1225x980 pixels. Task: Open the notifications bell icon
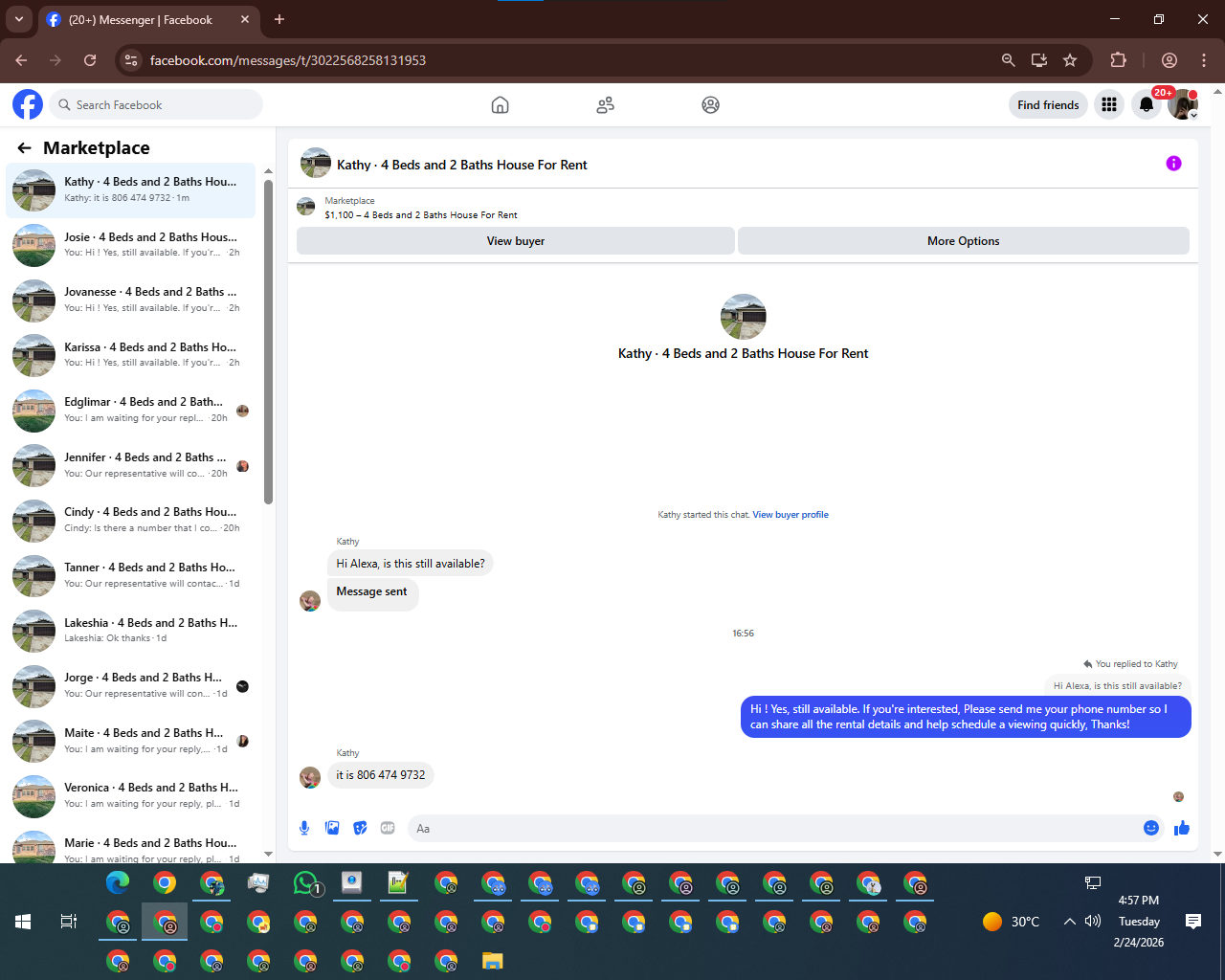tap(1147, 104)
